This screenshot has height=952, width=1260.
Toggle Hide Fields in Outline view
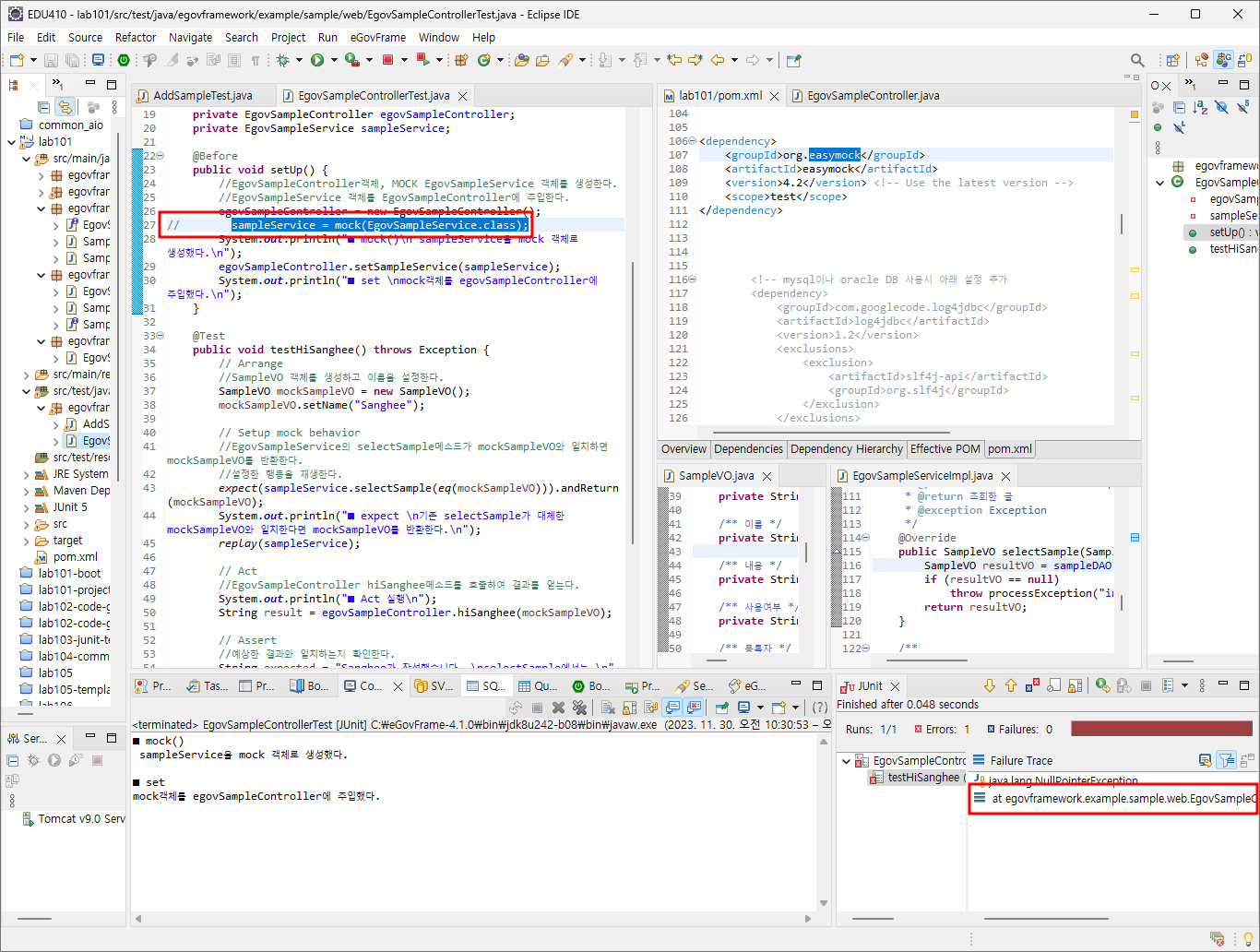1221,107
